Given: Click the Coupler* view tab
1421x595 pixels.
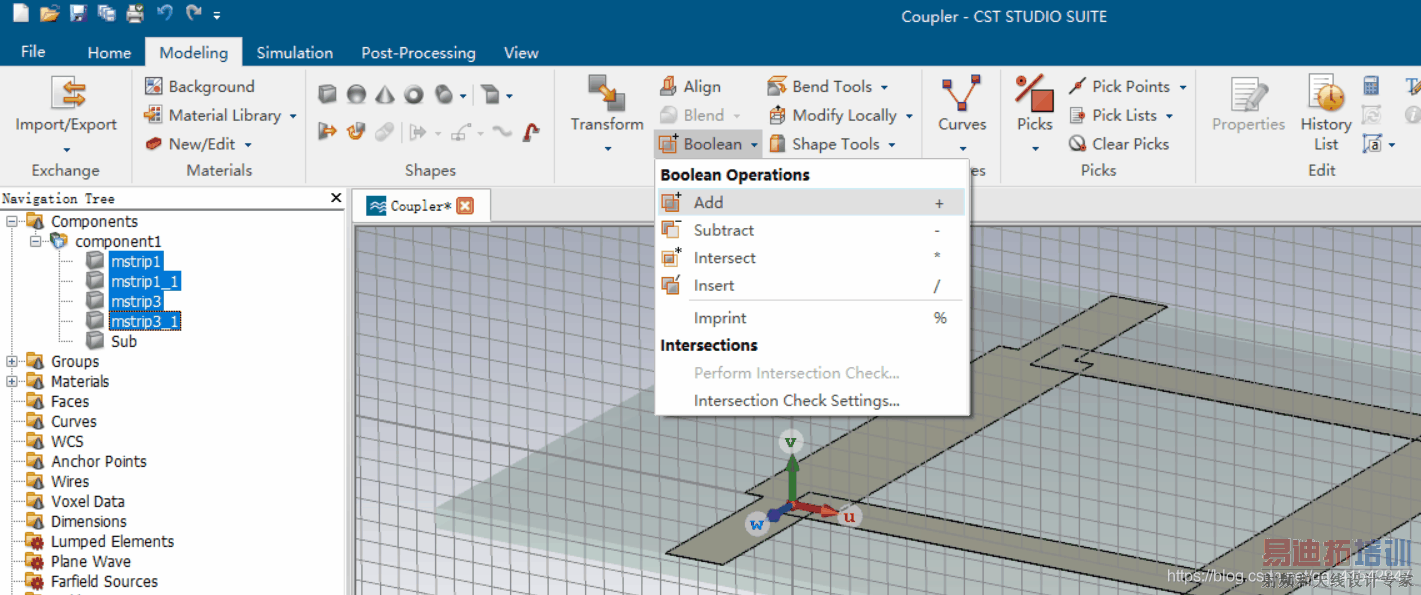Looking at the screenshot, I should (x=419, y=206).
